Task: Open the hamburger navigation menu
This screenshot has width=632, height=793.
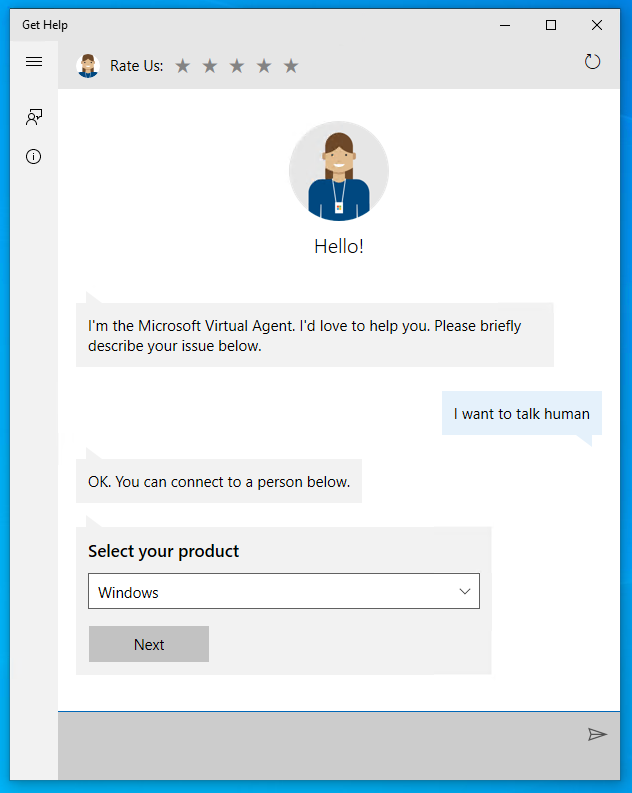Action: (34, 62)
